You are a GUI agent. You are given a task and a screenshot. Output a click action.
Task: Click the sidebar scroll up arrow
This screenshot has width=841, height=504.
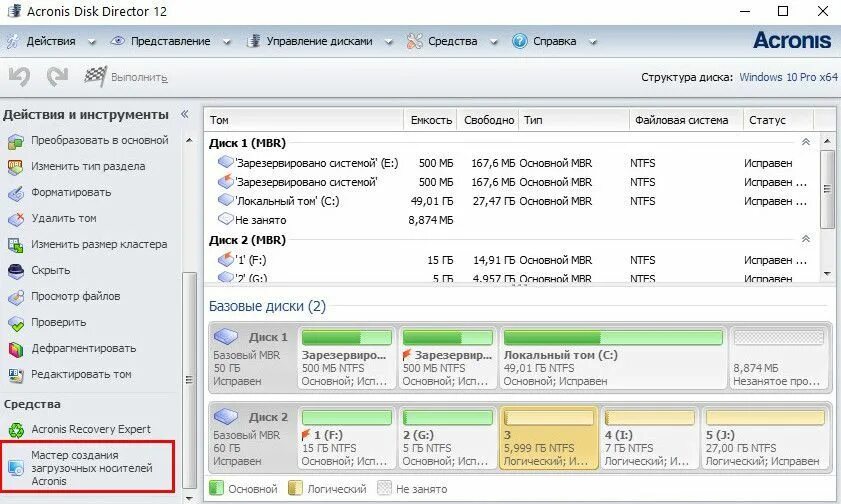(189, 140)
